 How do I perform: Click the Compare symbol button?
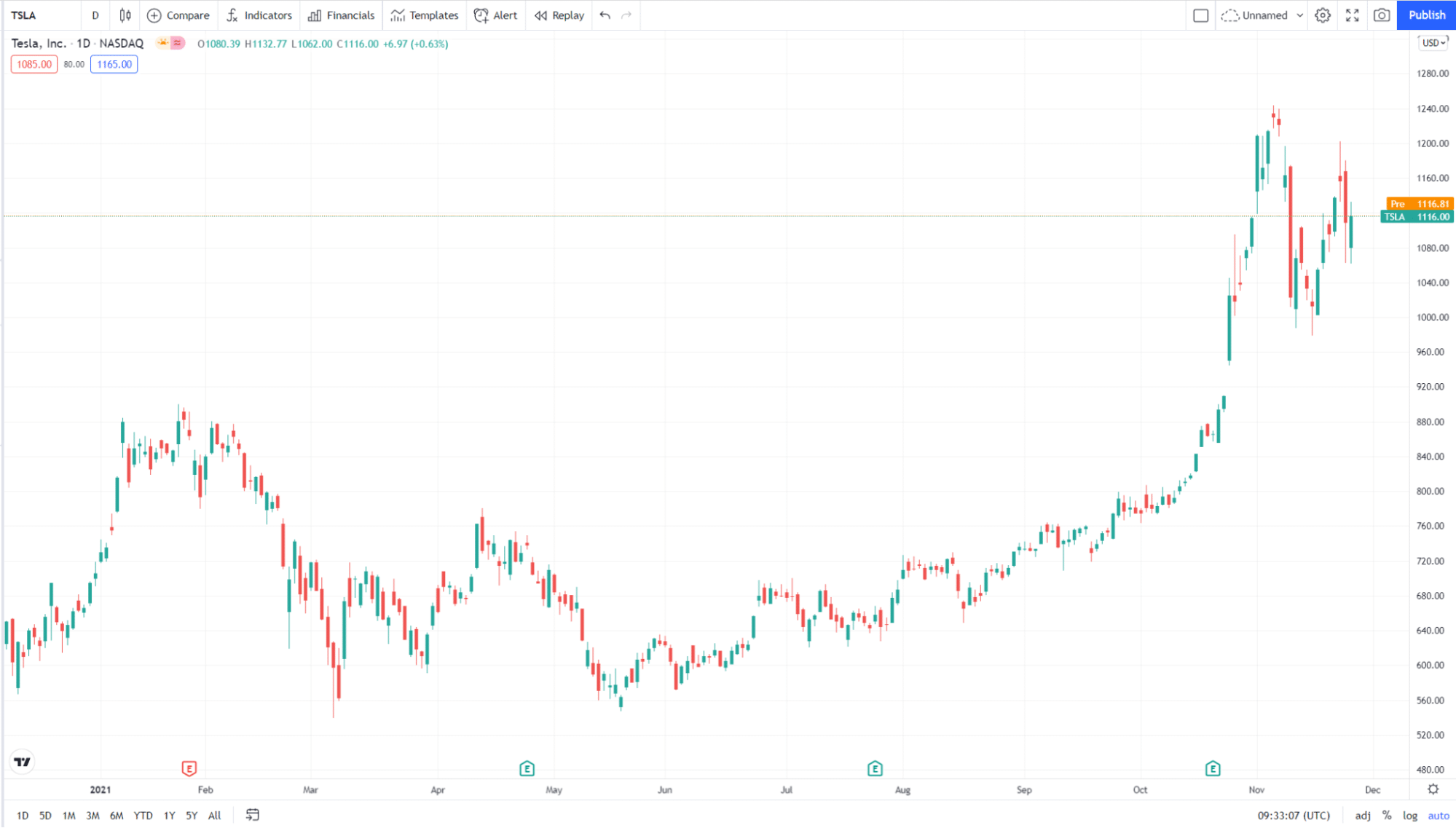click(x=178, y=15)
